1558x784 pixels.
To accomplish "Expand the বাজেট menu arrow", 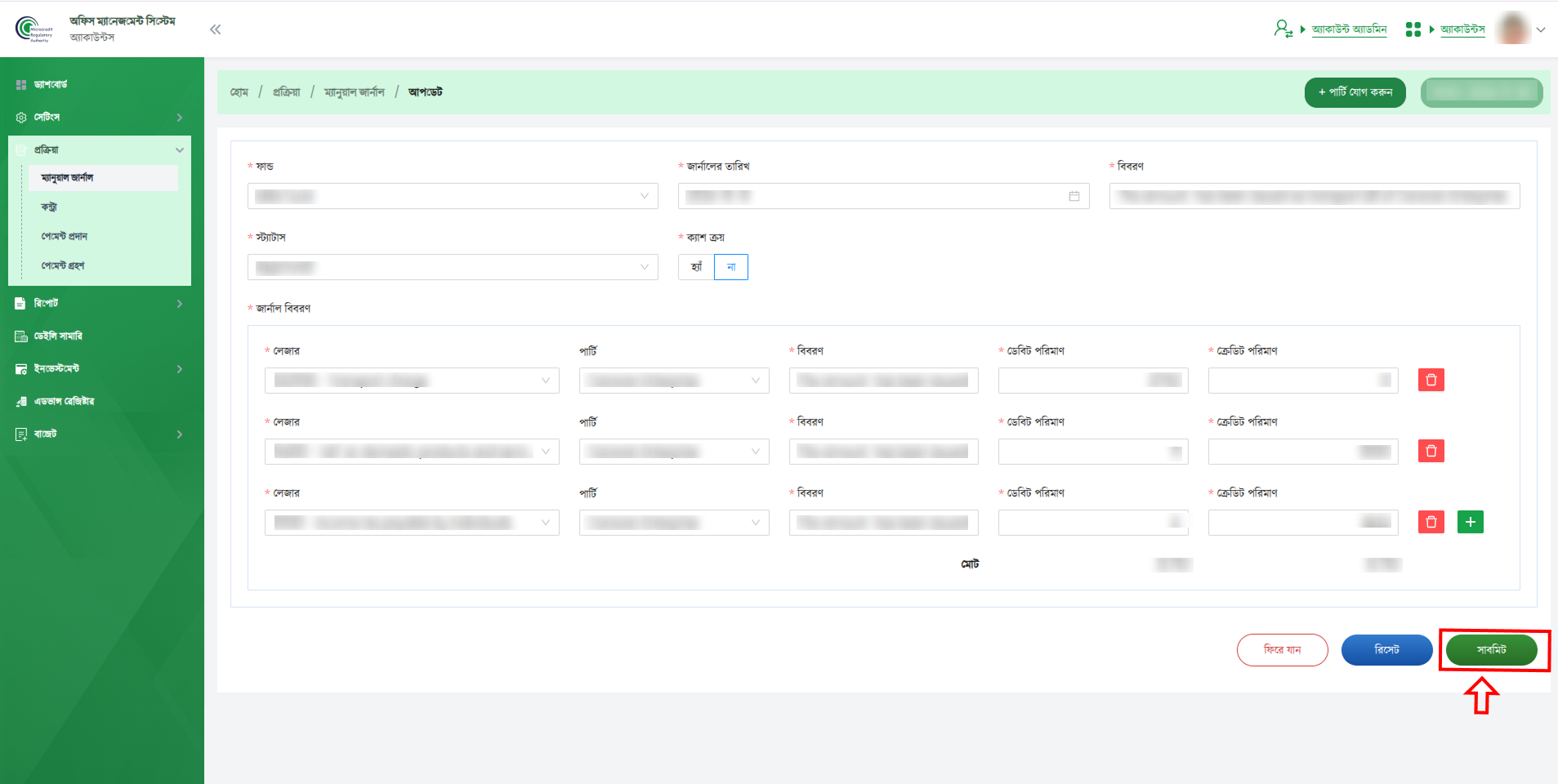I will 180,434.
